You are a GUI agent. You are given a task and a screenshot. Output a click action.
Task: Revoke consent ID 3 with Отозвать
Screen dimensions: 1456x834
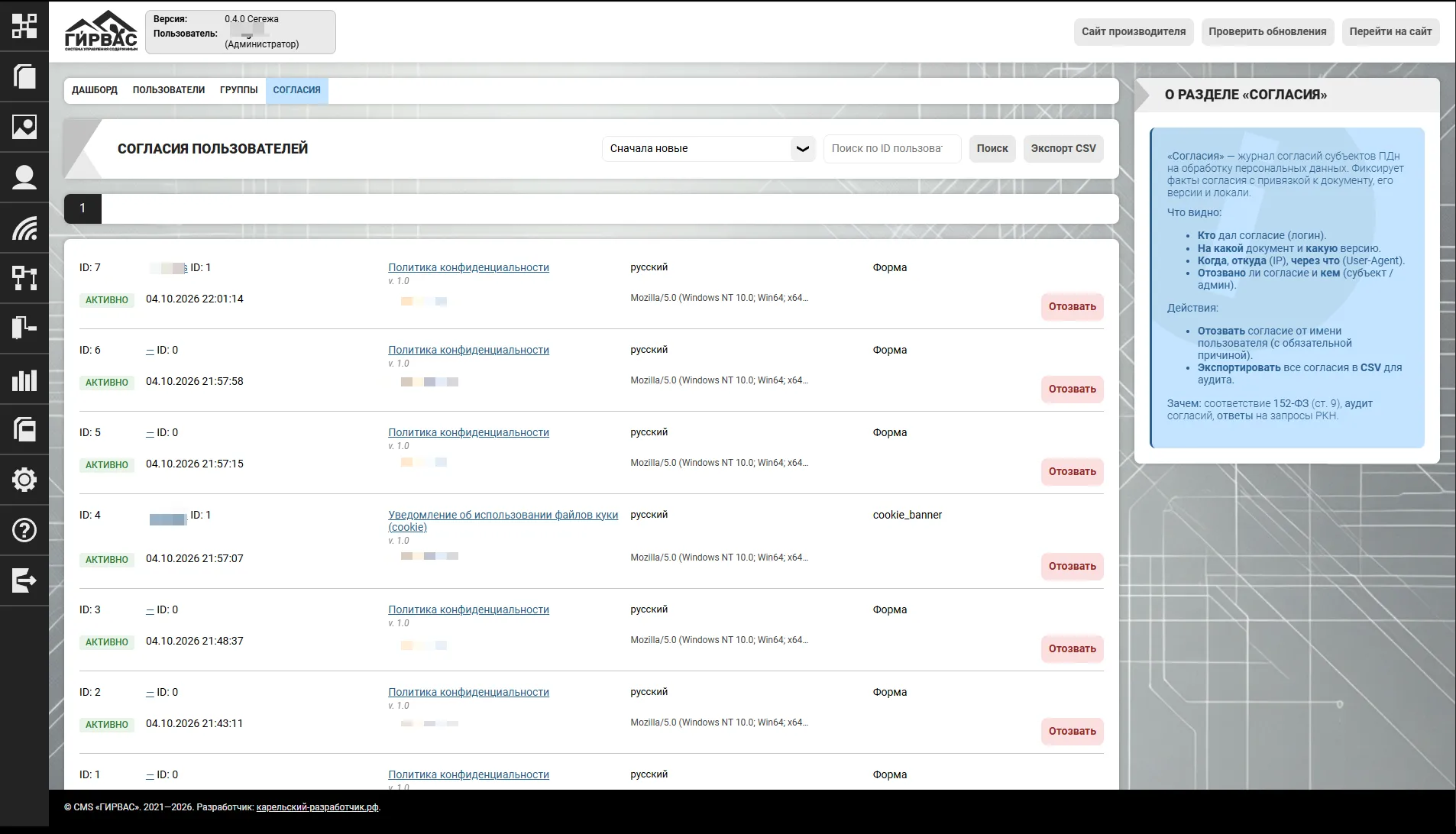pos(1072,648)
